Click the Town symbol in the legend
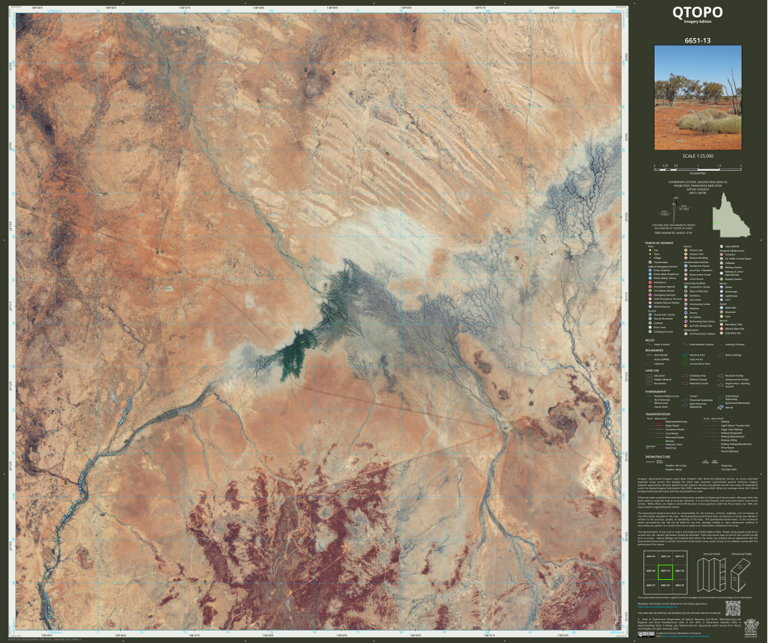768x643 pixels. click(x=650, y=254)
